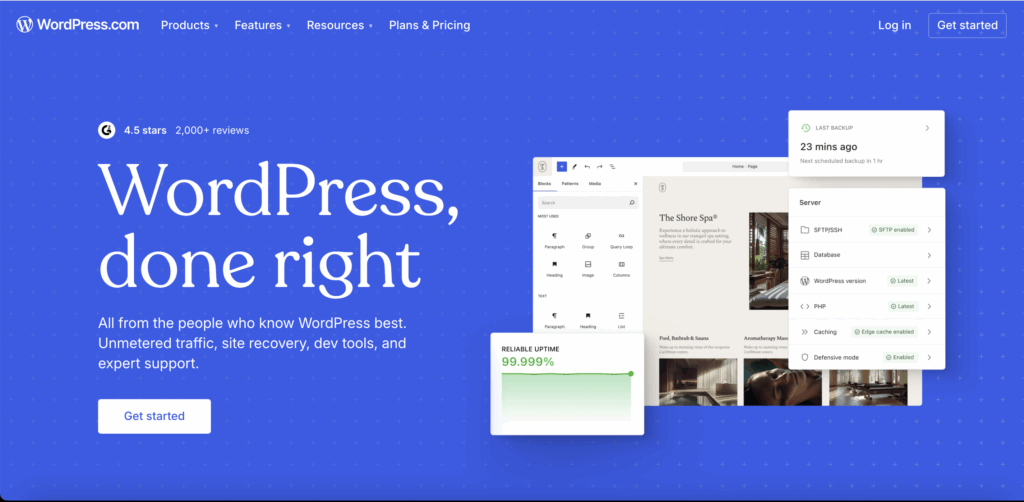
Task: Click the spa site logo in editor corner
Action: pyautogui.click(x=542, y=166)
